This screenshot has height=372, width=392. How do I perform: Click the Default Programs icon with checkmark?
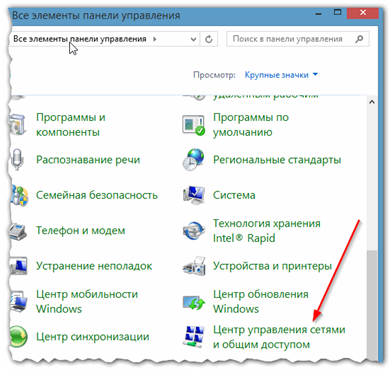pos(193,125)
